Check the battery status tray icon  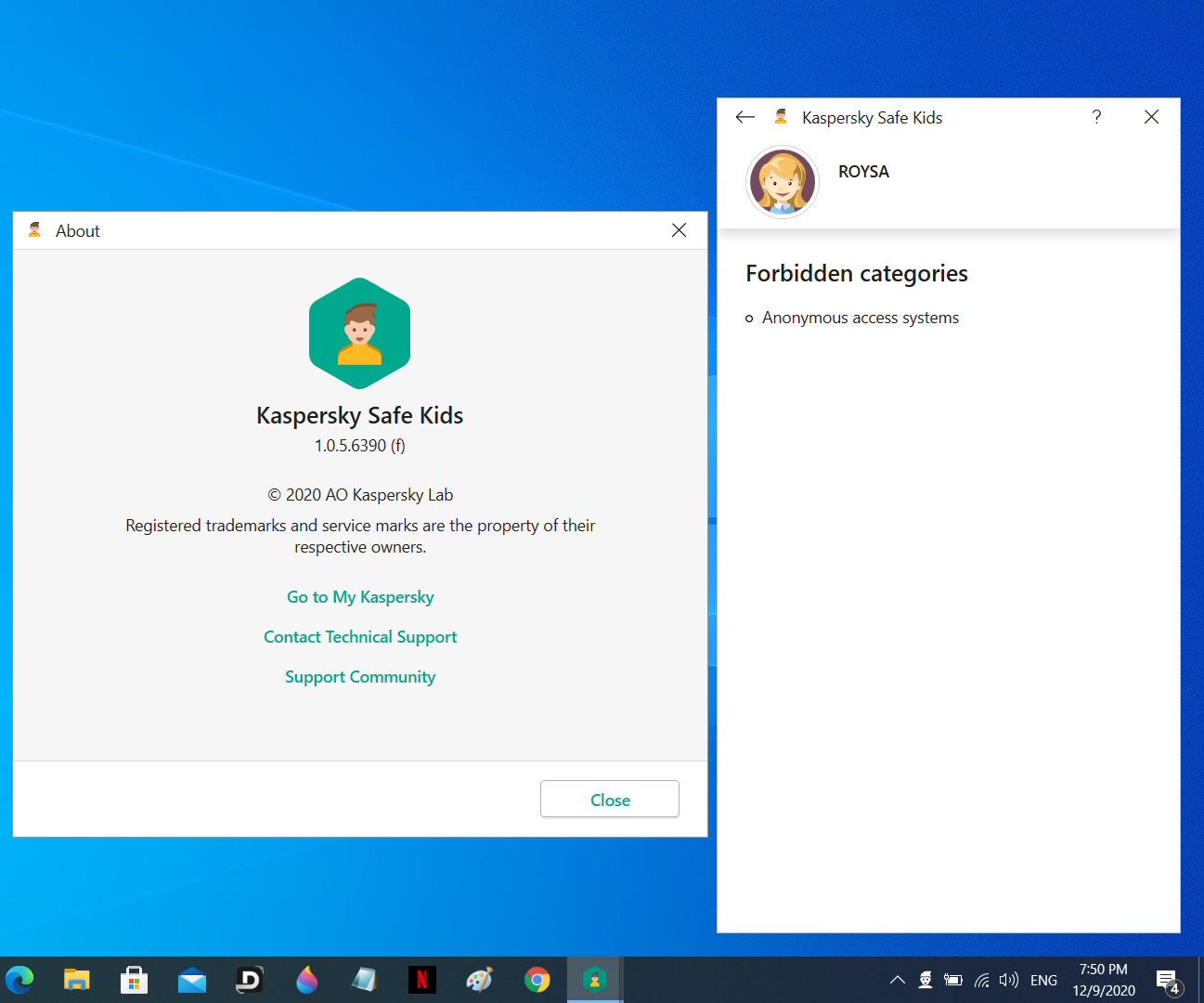point(953,980)
